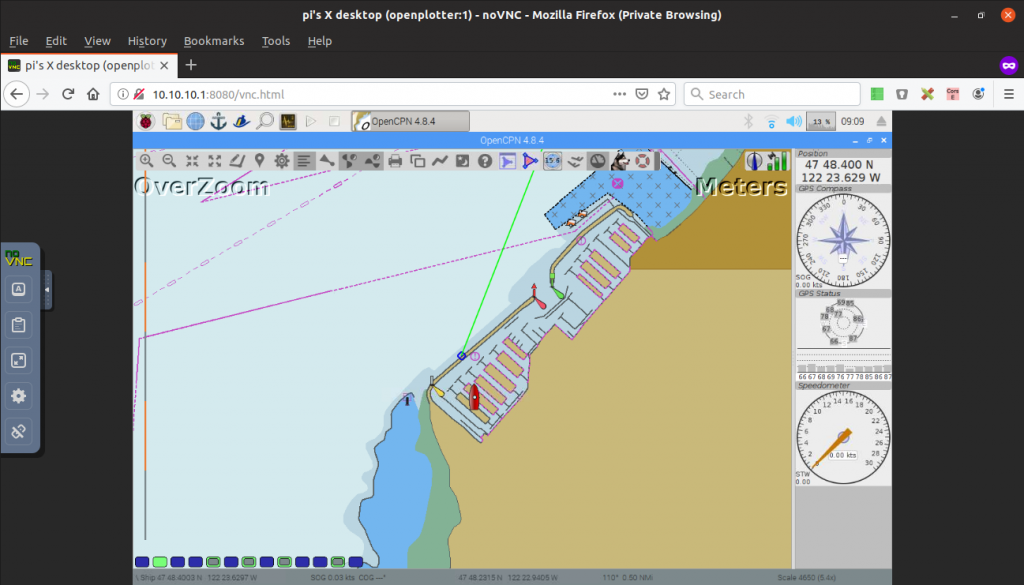Click the green GPS signal bars icon
The height and width of the screenshot is (585, 1024).
777,161
